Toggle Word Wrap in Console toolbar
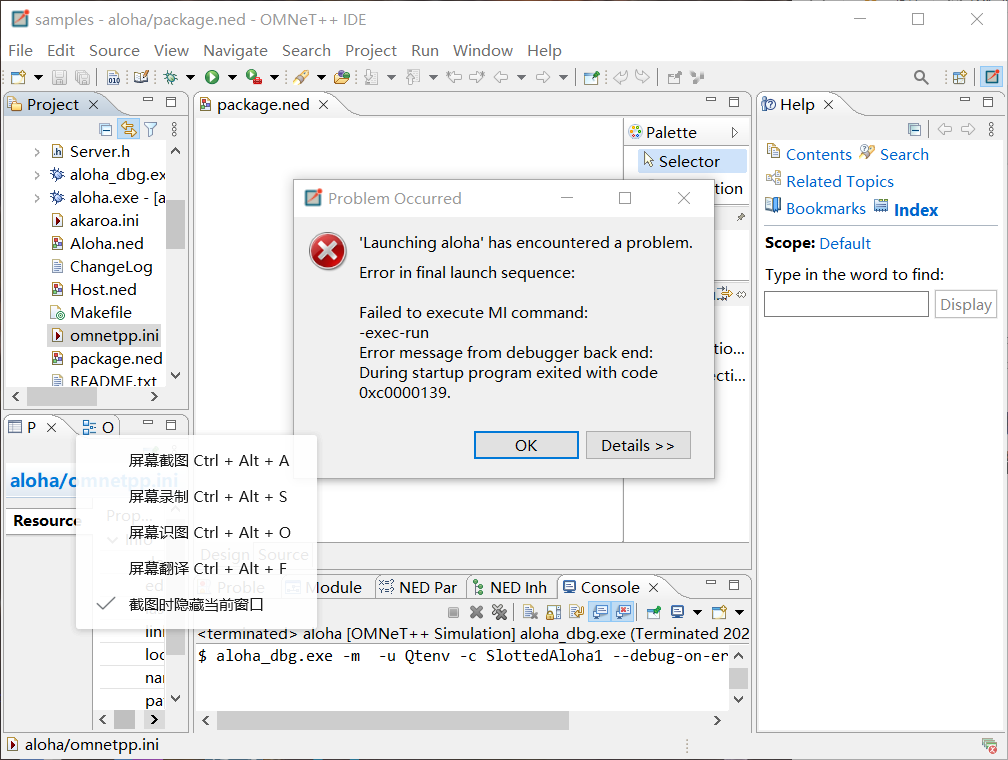This screenshot has height=760, width=1008. [577, 612]
